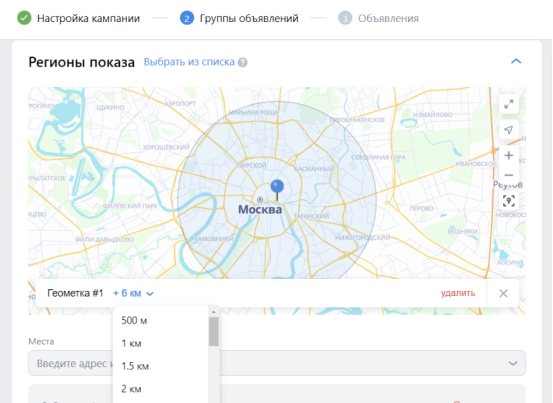The width and height of the screenshot is (553, 403).
Task: Select 500 м radius option
Action: 160,320
